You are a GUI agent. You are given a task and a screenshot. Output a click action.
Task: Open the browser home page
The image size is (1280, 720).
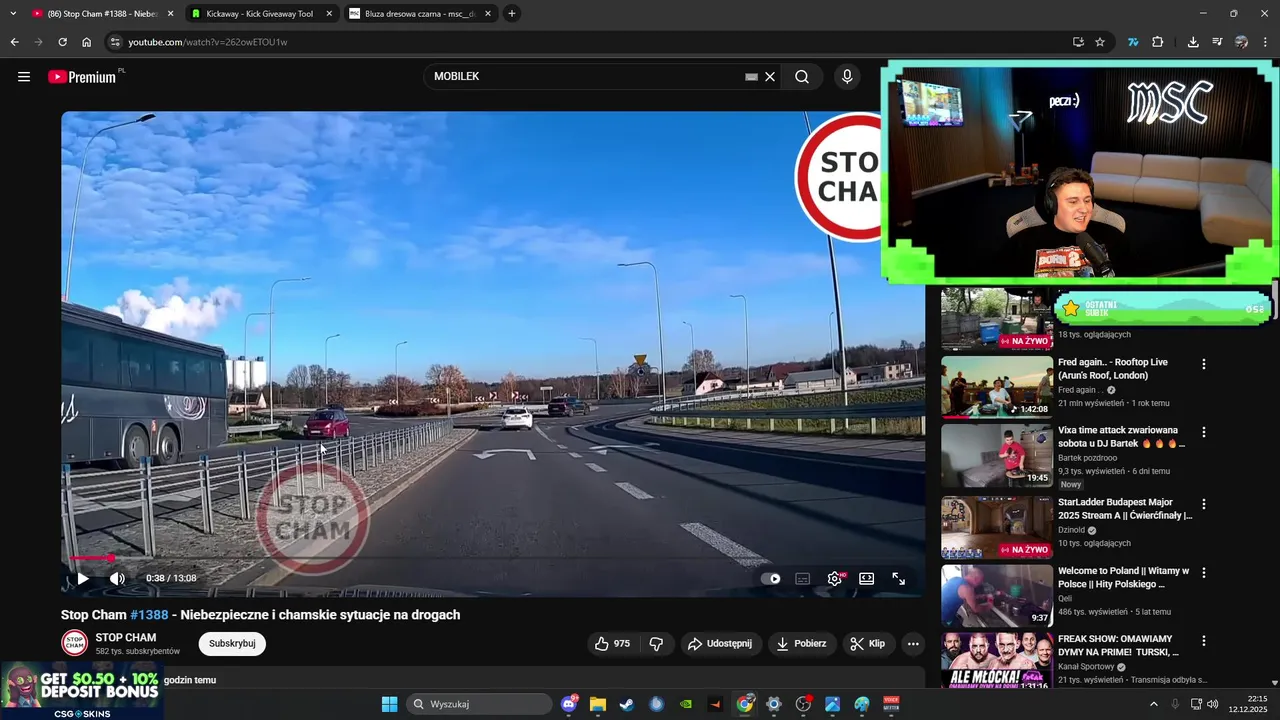(87, 42)
